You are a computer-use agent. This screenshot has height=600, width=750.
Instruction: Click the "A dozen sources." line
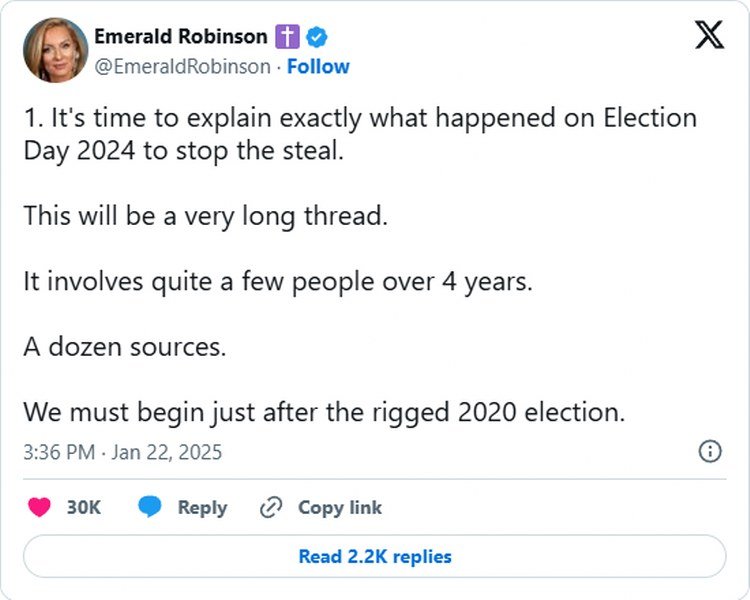(125, 347)
